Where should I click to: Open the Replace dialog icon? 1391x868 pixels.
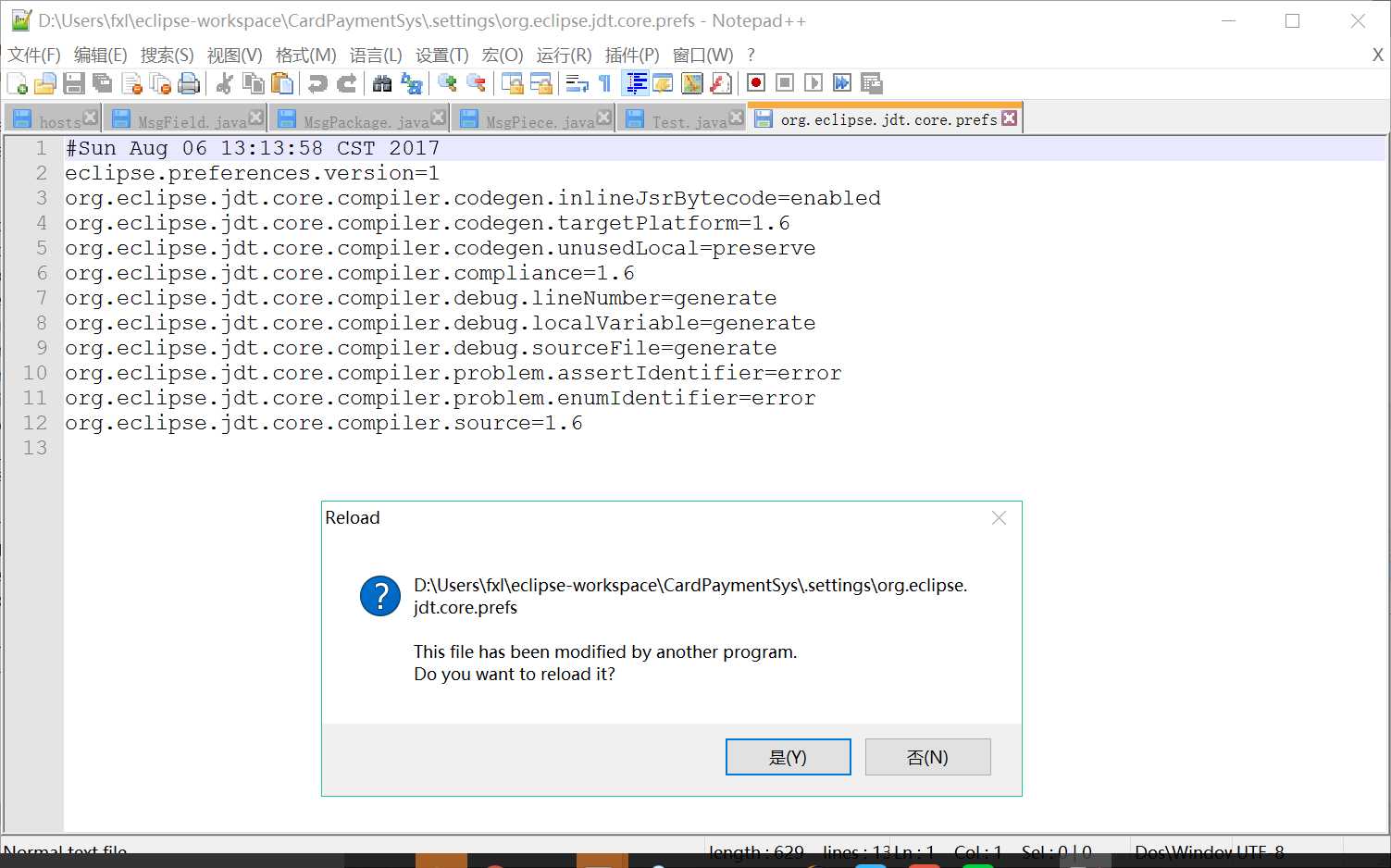coord(411,83)
